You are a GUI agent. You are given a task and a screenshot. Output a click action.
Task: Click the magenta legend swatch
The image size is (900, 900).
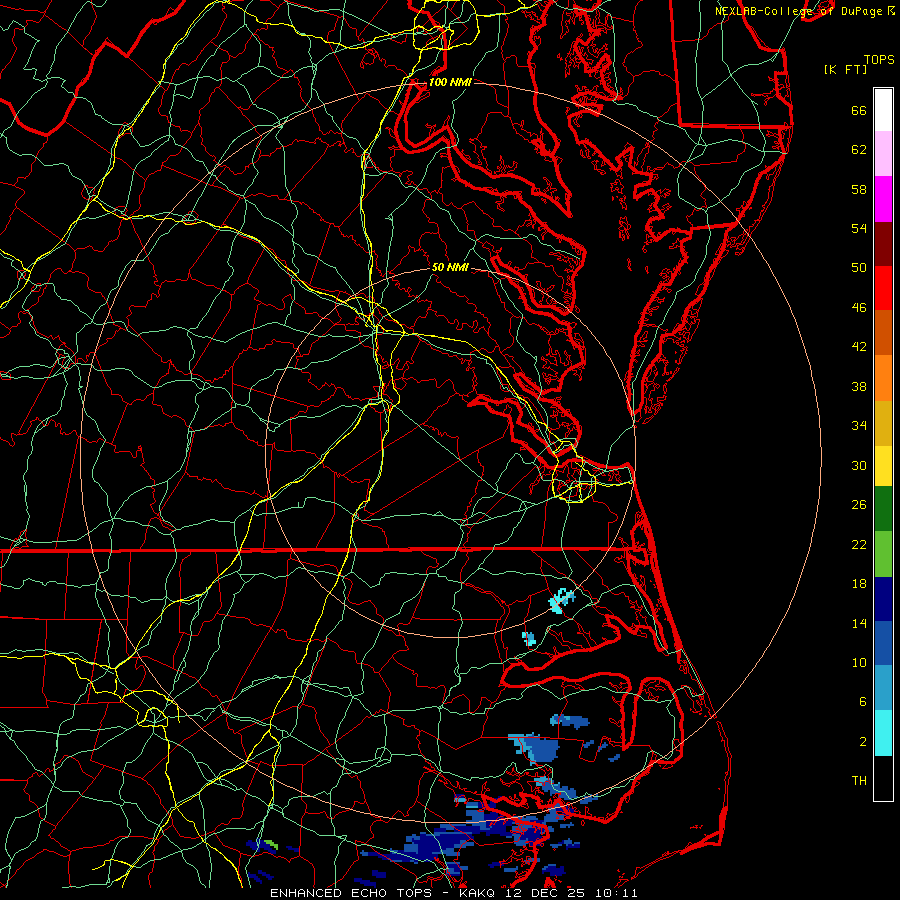point(883,199)
